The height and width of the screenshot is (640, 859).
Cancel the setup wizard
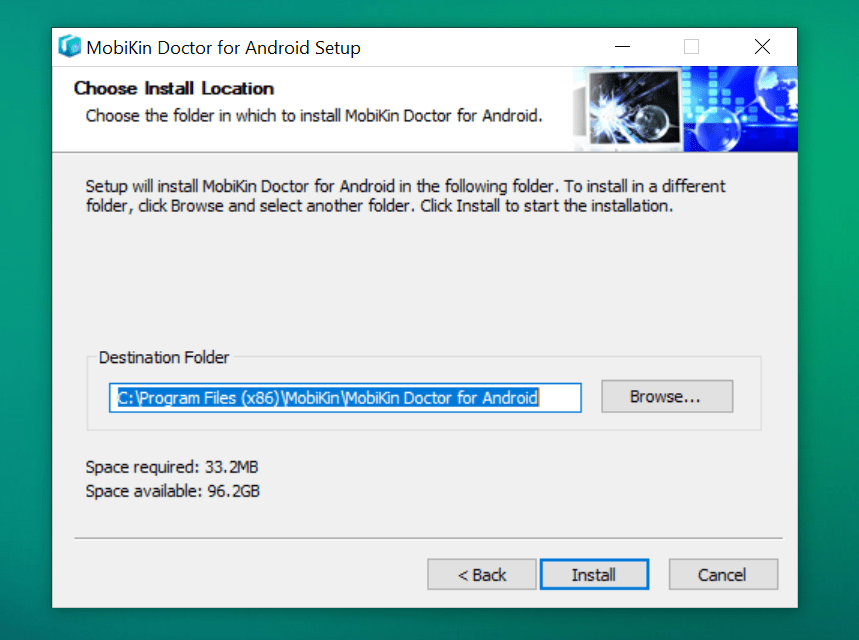723,574
